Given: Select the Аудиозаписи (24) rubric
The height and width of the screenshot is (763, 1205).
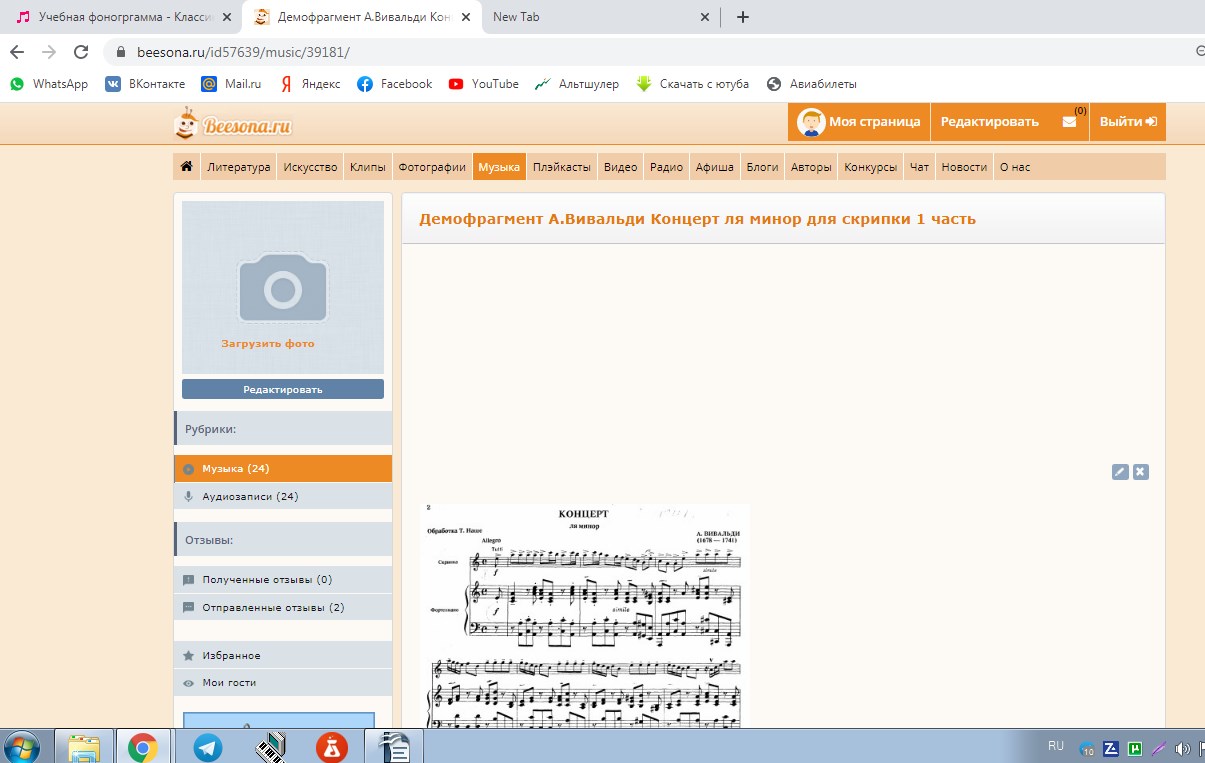Looking at the screenshot, I should click(283, 497).
